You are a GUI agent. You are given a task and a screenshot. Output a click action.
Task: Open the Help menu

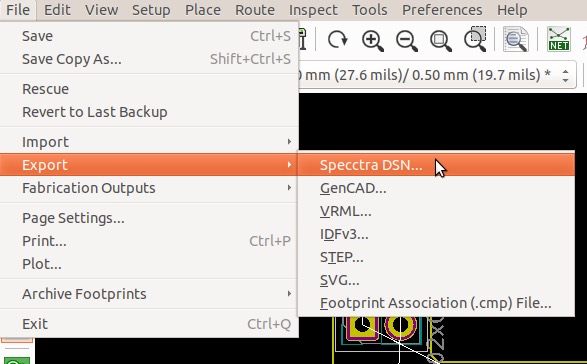[512, 10]
